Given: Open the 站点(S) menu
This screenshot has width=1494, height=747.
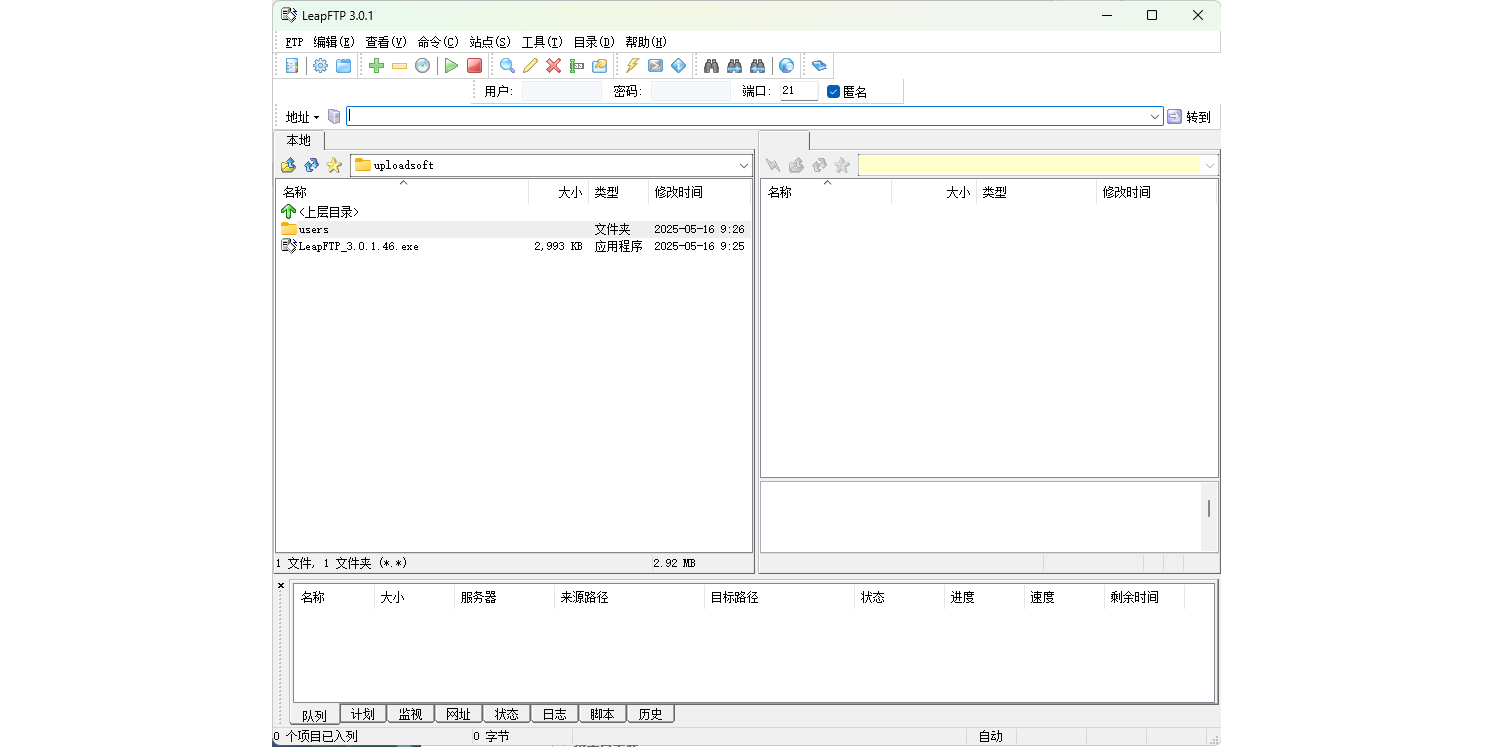Looking at the screenshot, I should point(489,42).
